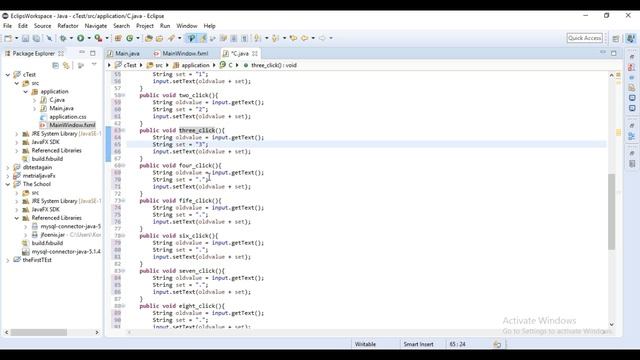Click editor scroll down arrow

pyautogui.click(x=611, y=324)
